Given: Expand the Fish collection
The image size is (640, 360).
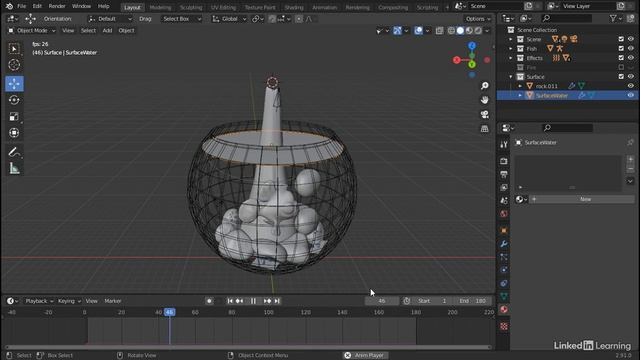Looking at the screenshot, I should [x=511, y=49].
